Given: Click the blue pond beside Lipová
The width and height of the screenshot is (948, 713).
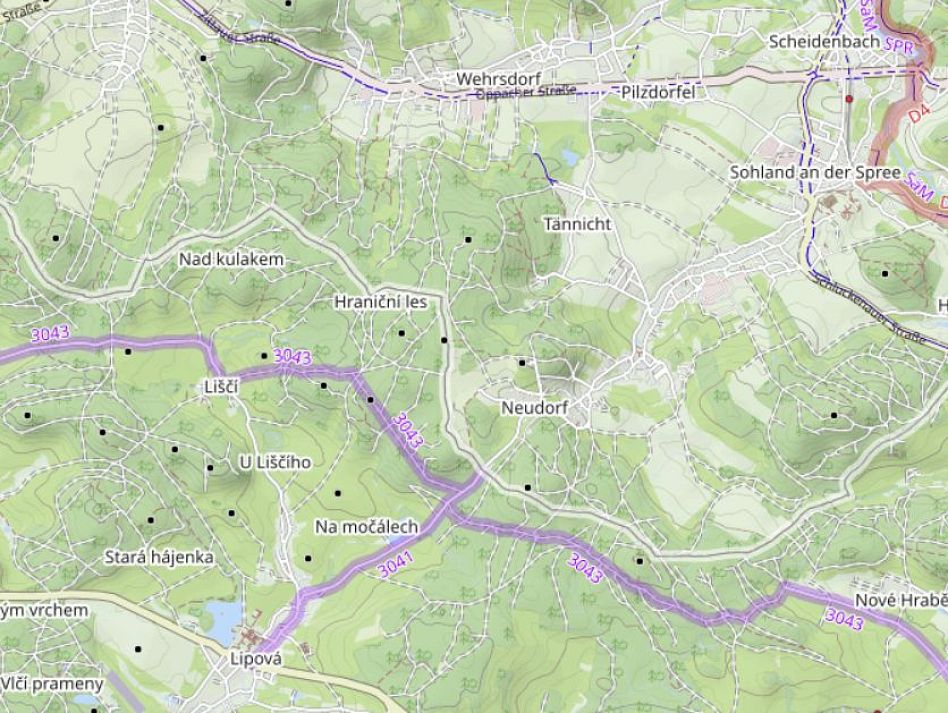Looking at the screenshot, I should 224,618.
